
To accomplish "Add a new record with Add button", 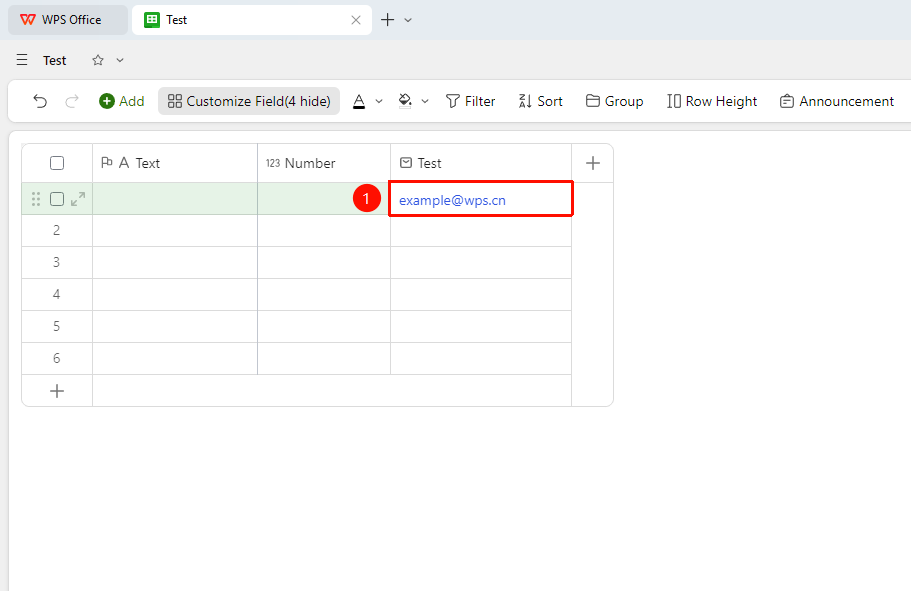I will 121,101.
